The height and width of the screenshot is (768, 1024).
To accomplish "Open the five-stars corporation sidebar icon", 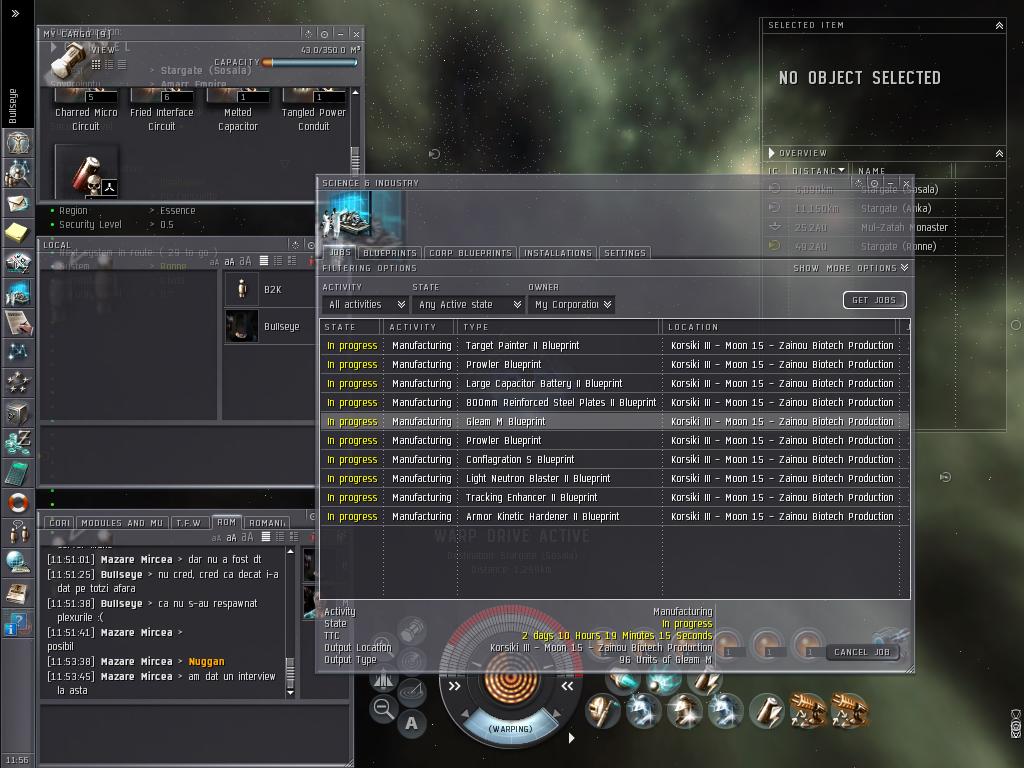I will [x=18, y=382].
